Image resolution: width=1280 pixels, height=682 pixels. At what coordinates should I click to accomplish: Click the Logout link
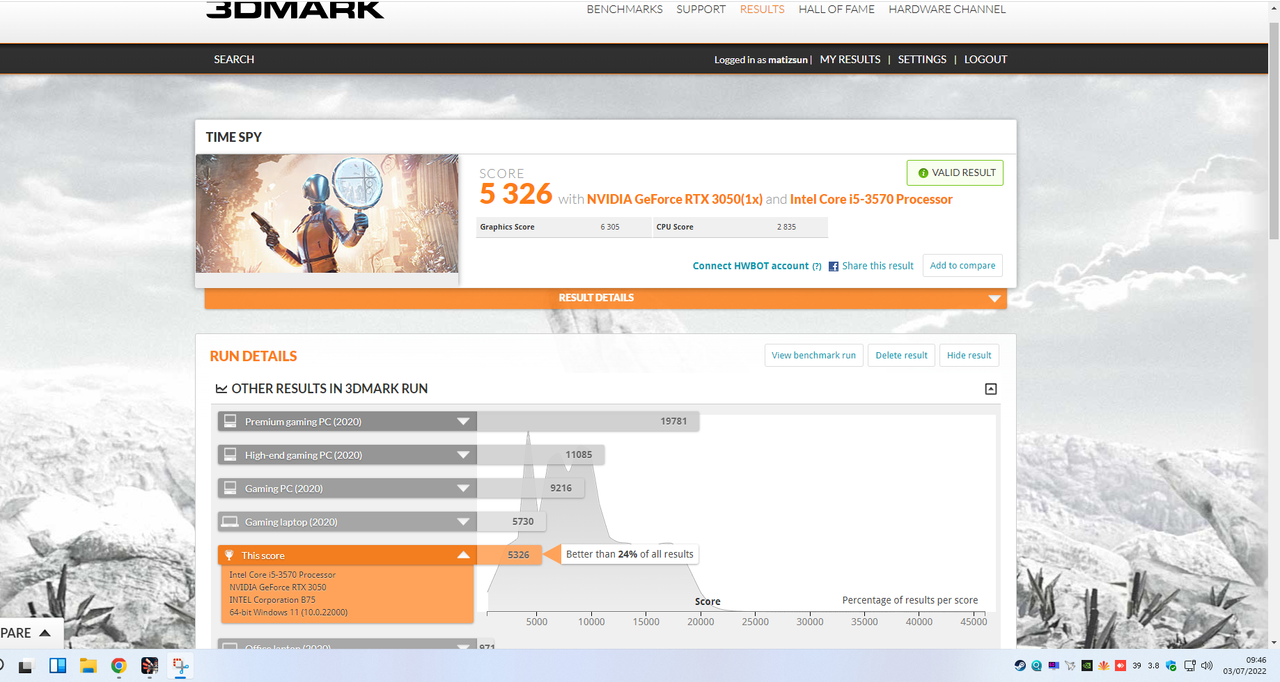click(x=986, y=59)
